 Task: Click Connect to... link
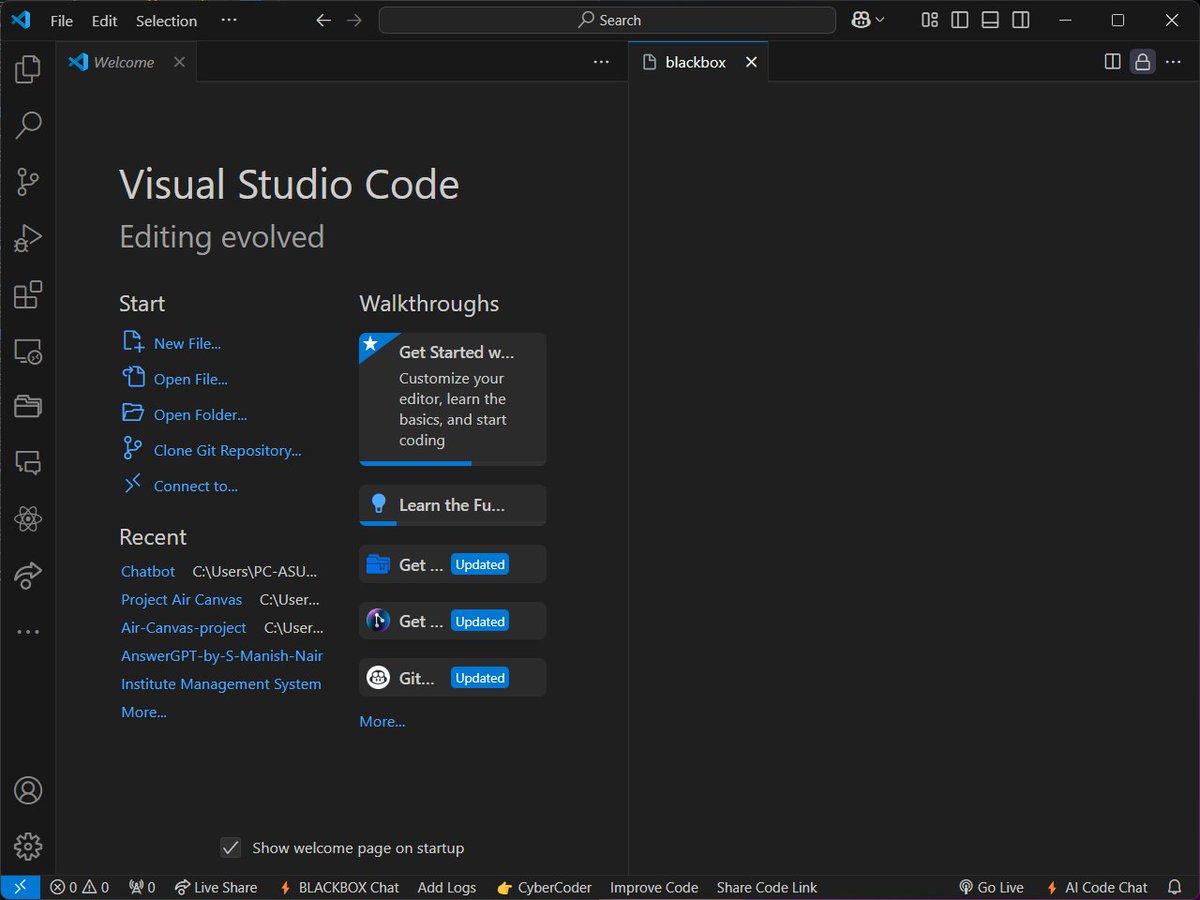195,486
